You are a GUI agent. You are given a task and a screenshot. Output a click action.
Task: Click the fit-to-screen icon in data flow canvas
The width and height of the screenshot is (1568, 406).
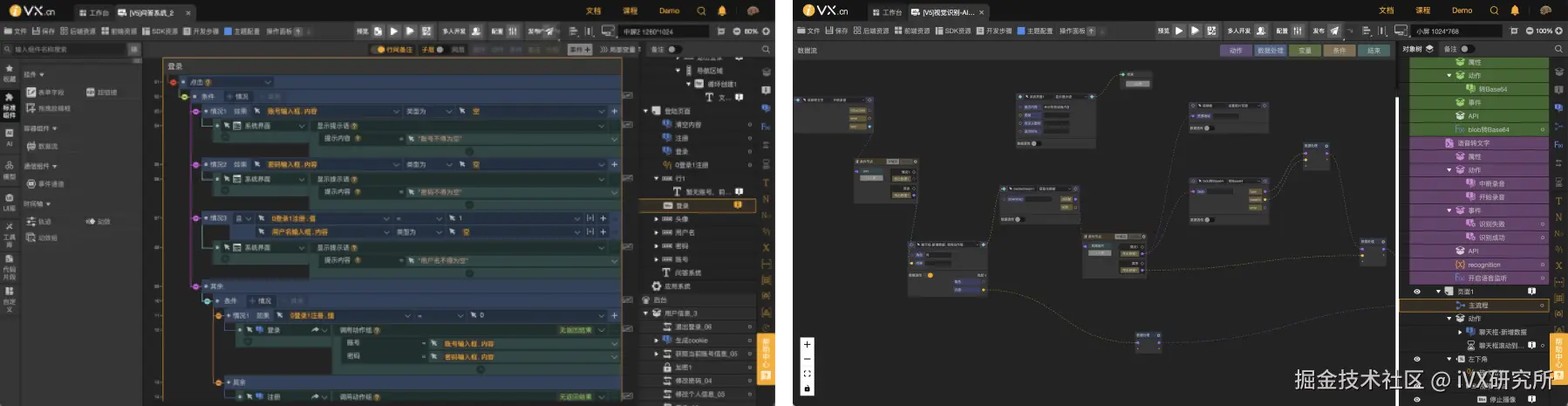[807, 373]
